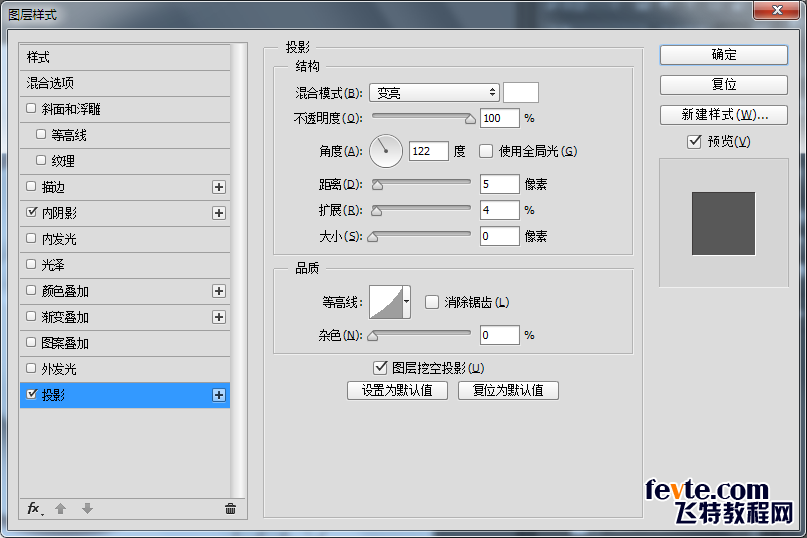Select 样式 in the left list
The height and width of the screenshot is (538, 807).
click(x=125, y=57)
